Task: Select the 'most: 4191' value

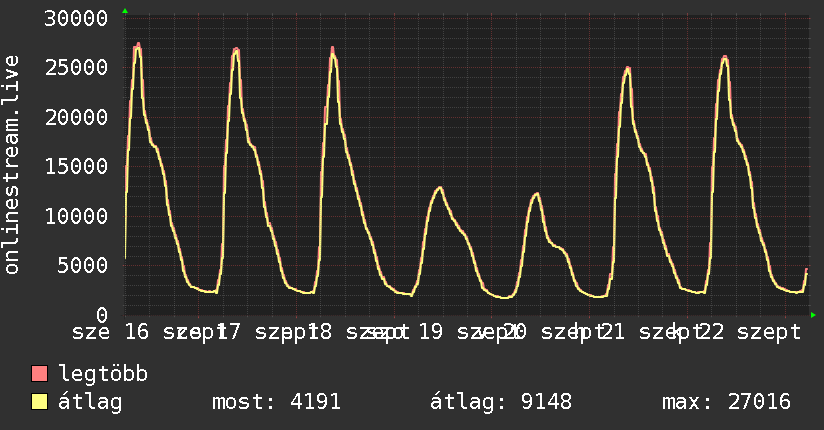Action: [x=276, y=402]
